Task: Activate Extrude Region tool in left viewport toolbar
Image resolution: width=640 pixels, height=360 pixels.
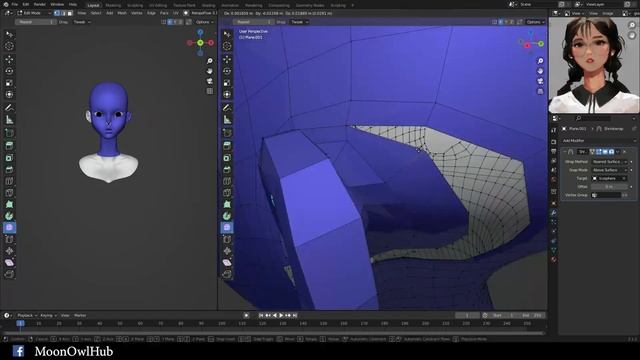Action: point(9,146)
